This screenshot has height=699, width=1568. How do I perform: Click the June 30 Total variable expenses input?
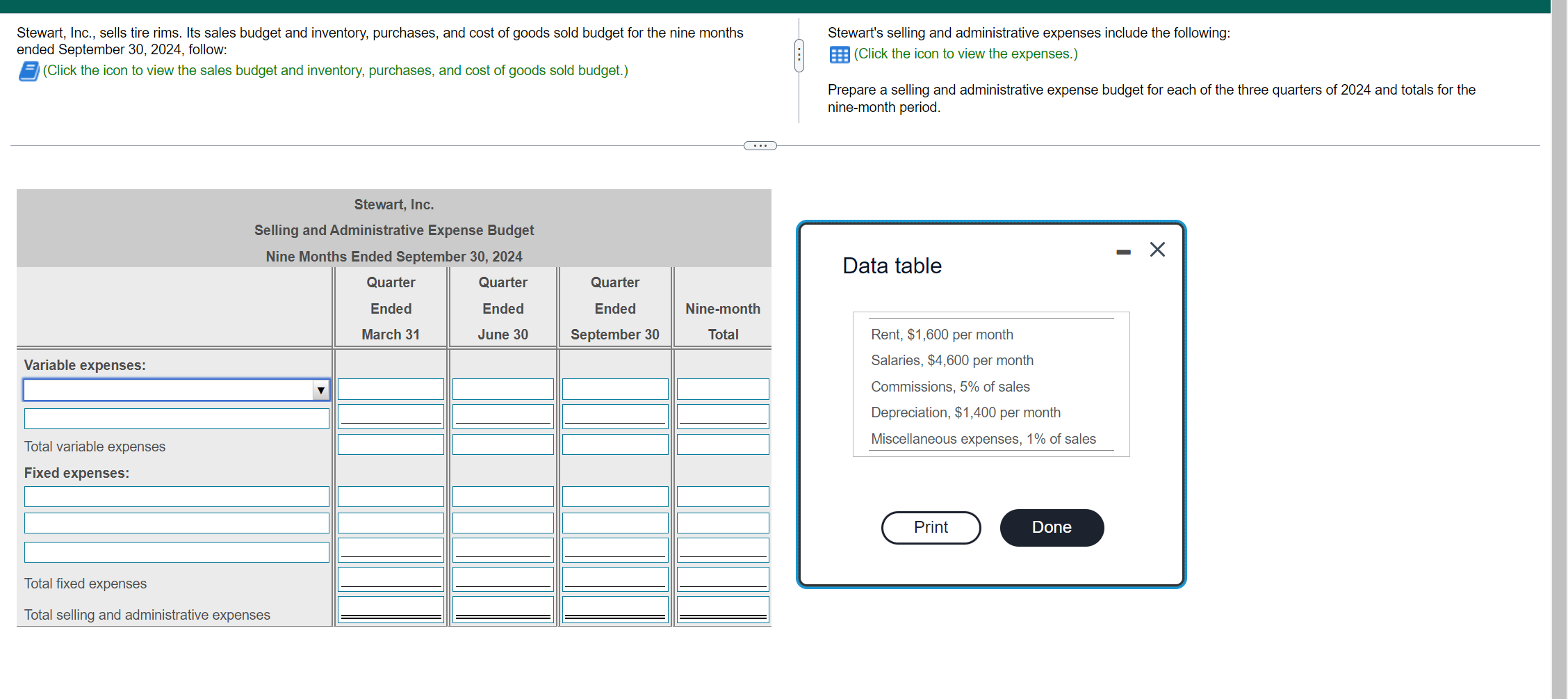click(x=502, y=444)
